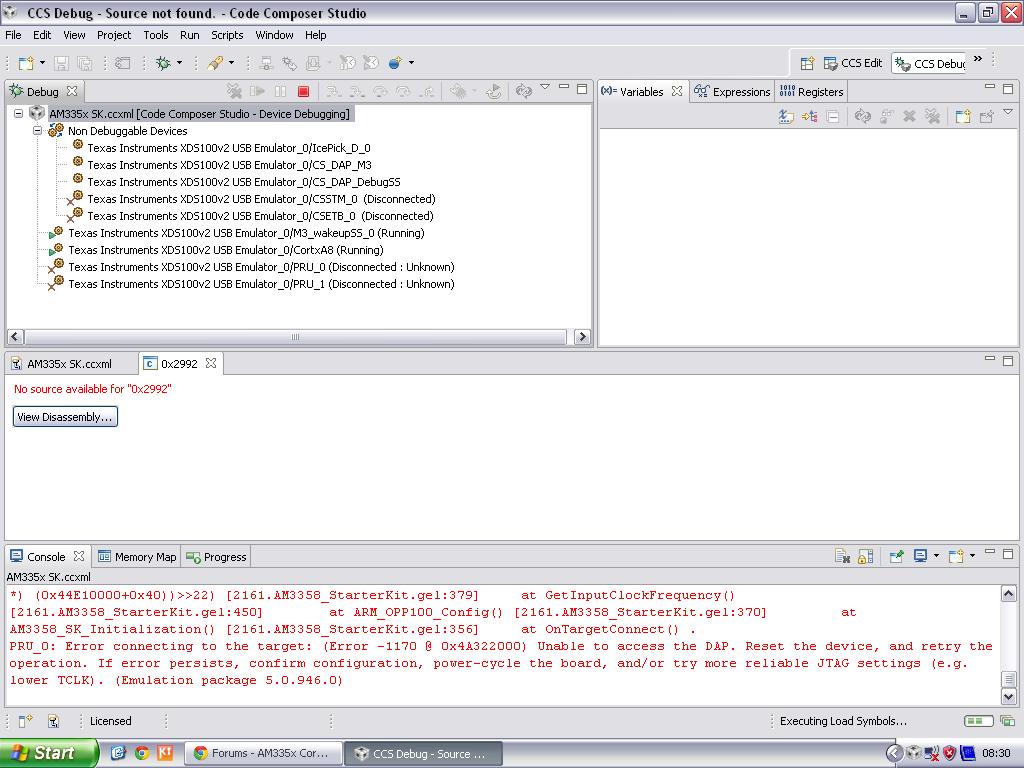Open the File menu
The height and width of the screenshot is (768, 1024).
click(13, 35)
